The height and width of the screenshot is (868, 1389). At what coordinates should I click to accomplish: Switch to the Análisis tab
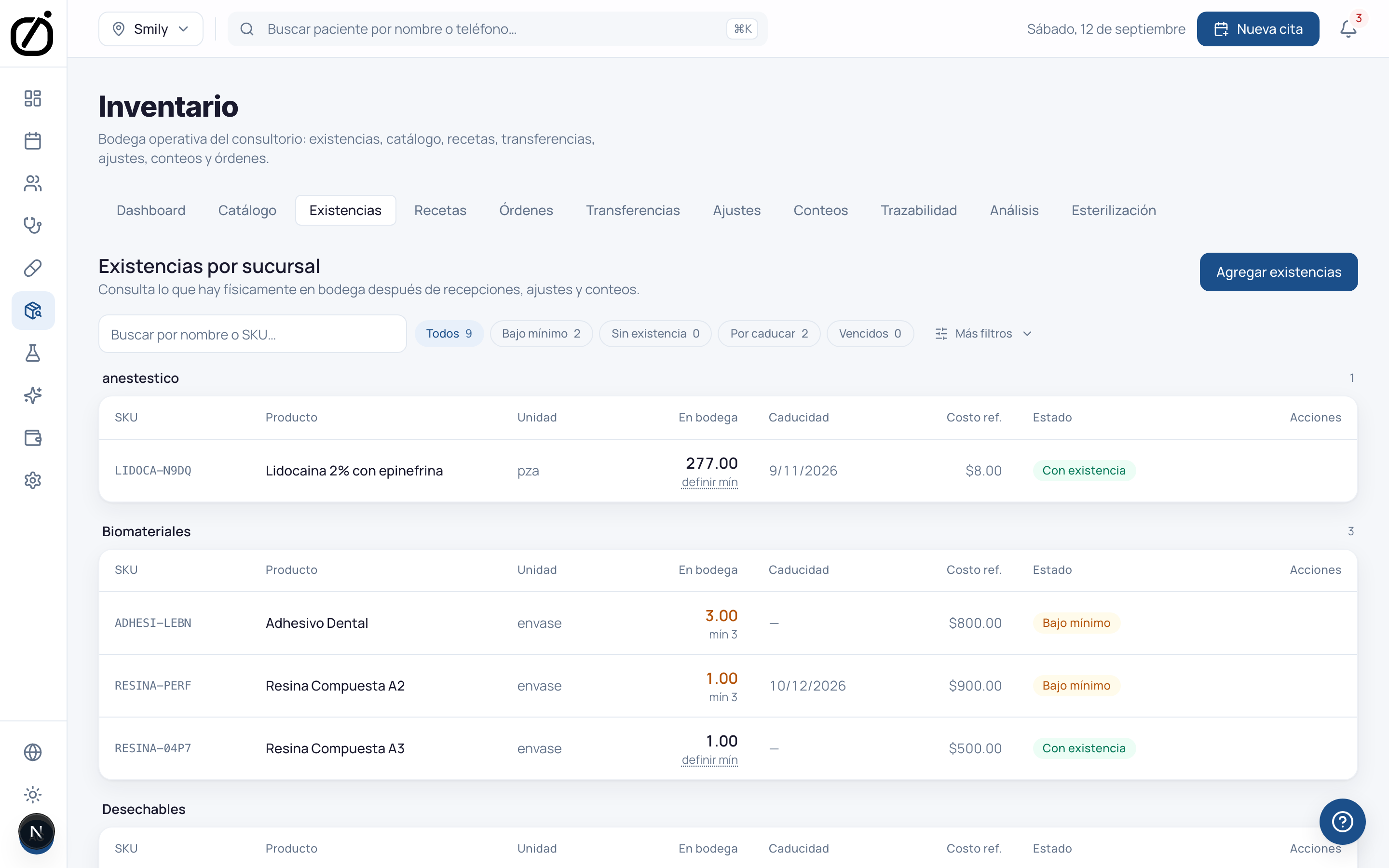pos(1014,210)
